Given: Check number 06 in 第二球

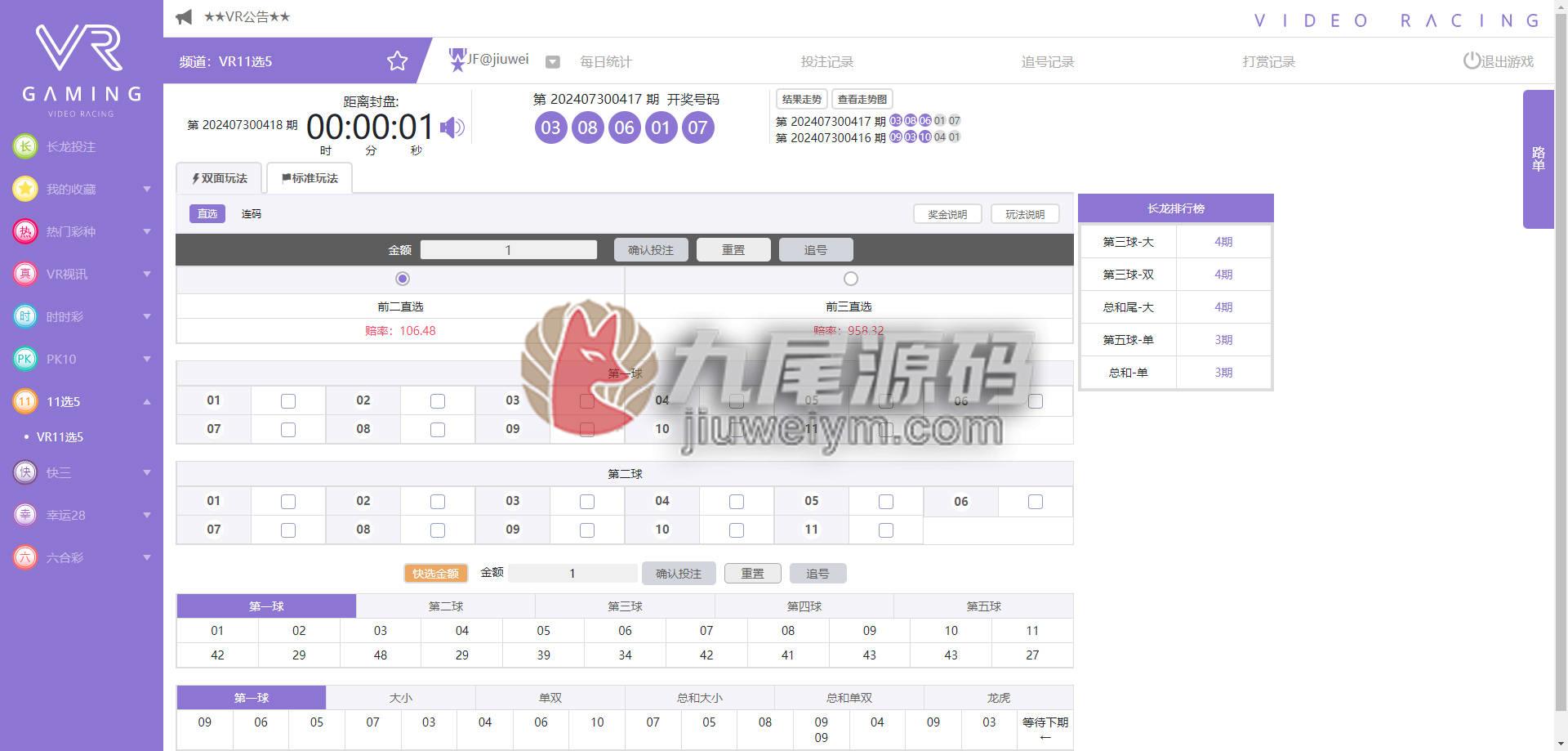Looking at the screenshot, I should (x=1036, y=502).
